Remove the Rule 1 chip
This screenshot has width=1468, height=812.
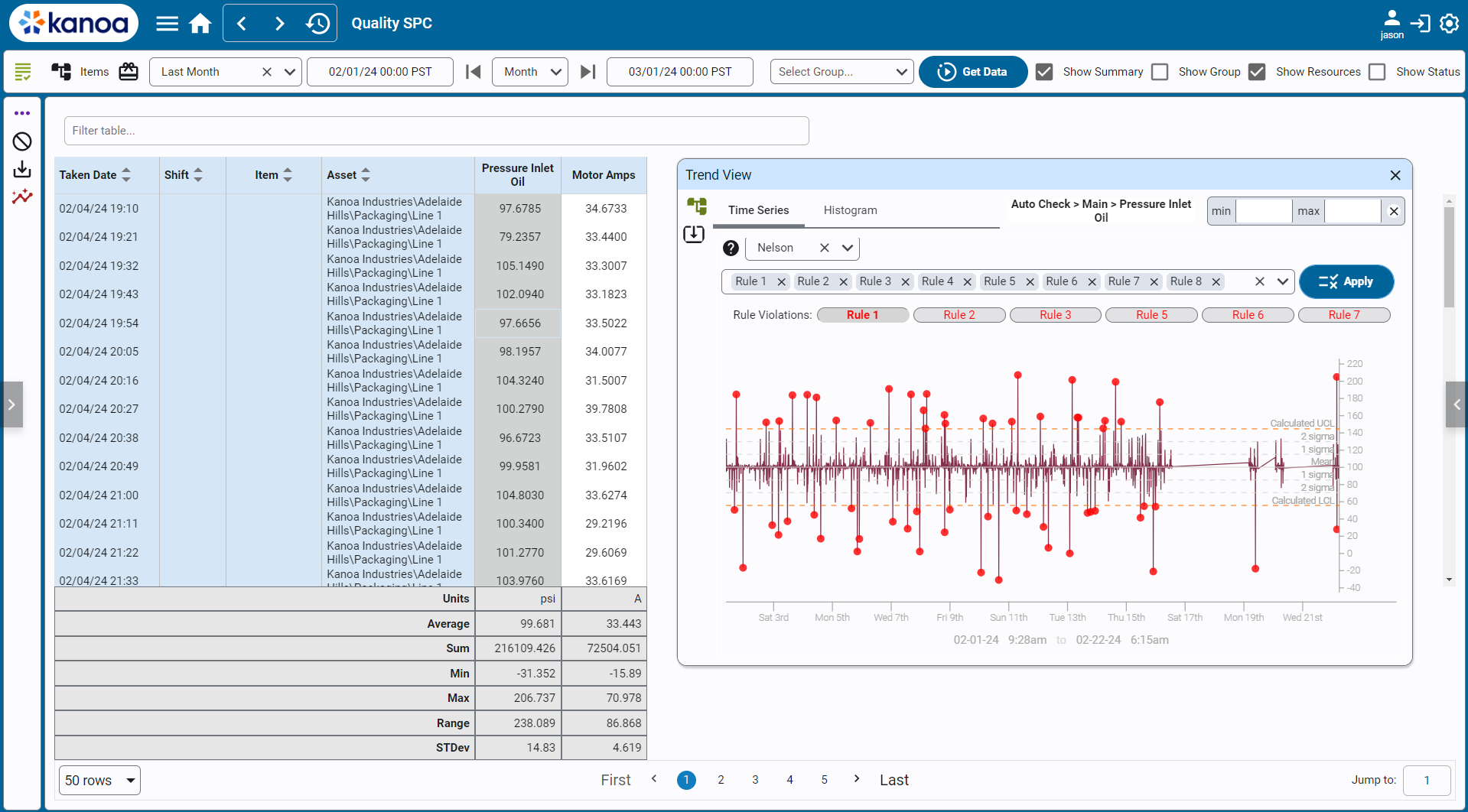[781, 281]
